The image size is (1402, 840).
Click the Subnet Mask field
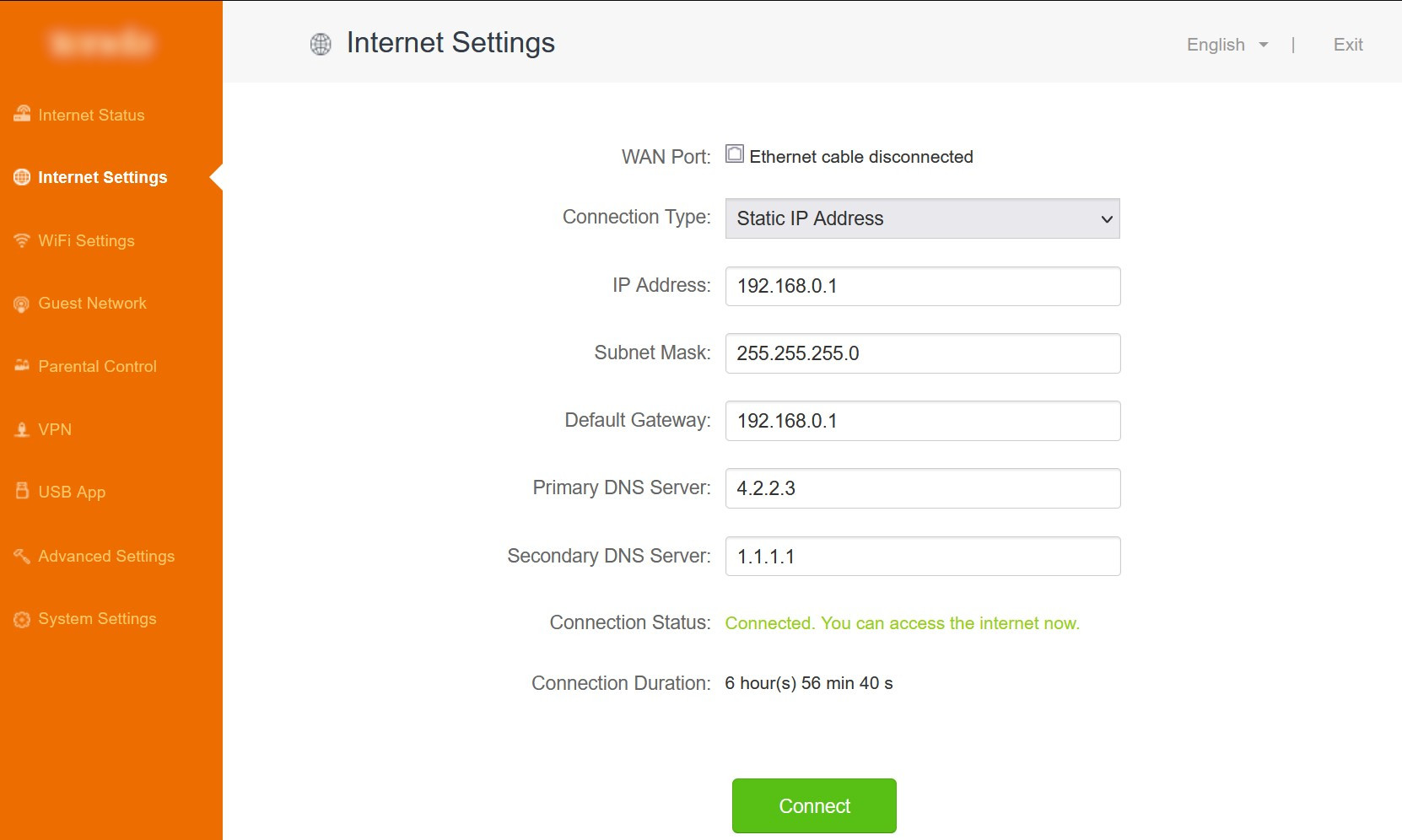(922, 353)
